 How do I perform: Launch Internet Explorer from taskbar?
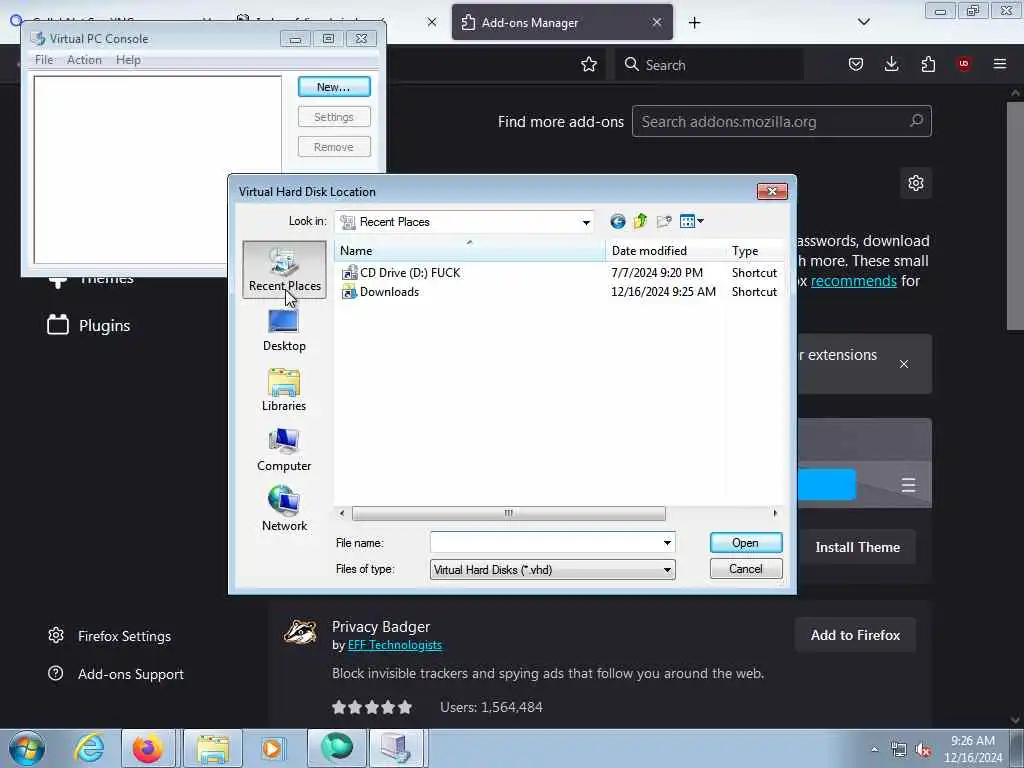(89, 748)
